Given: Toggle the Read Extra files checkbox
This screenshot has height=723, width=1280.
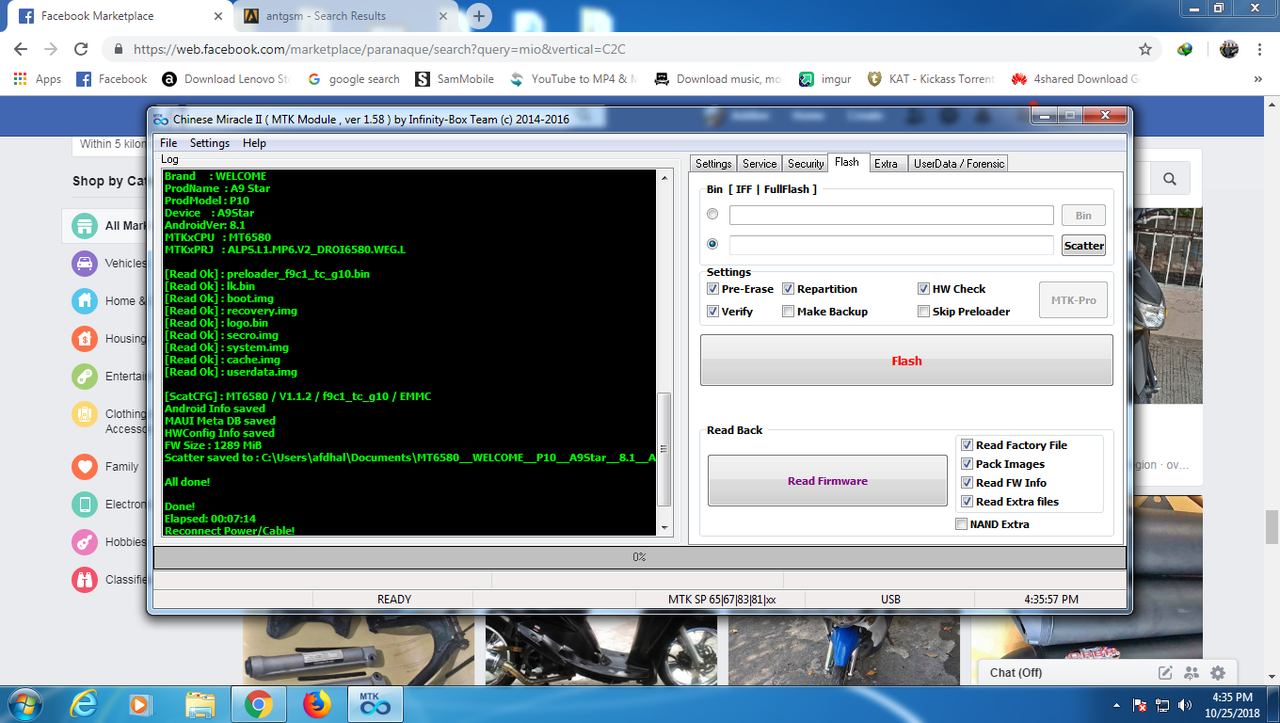Looking at the screenshot, I should [967, 502].
